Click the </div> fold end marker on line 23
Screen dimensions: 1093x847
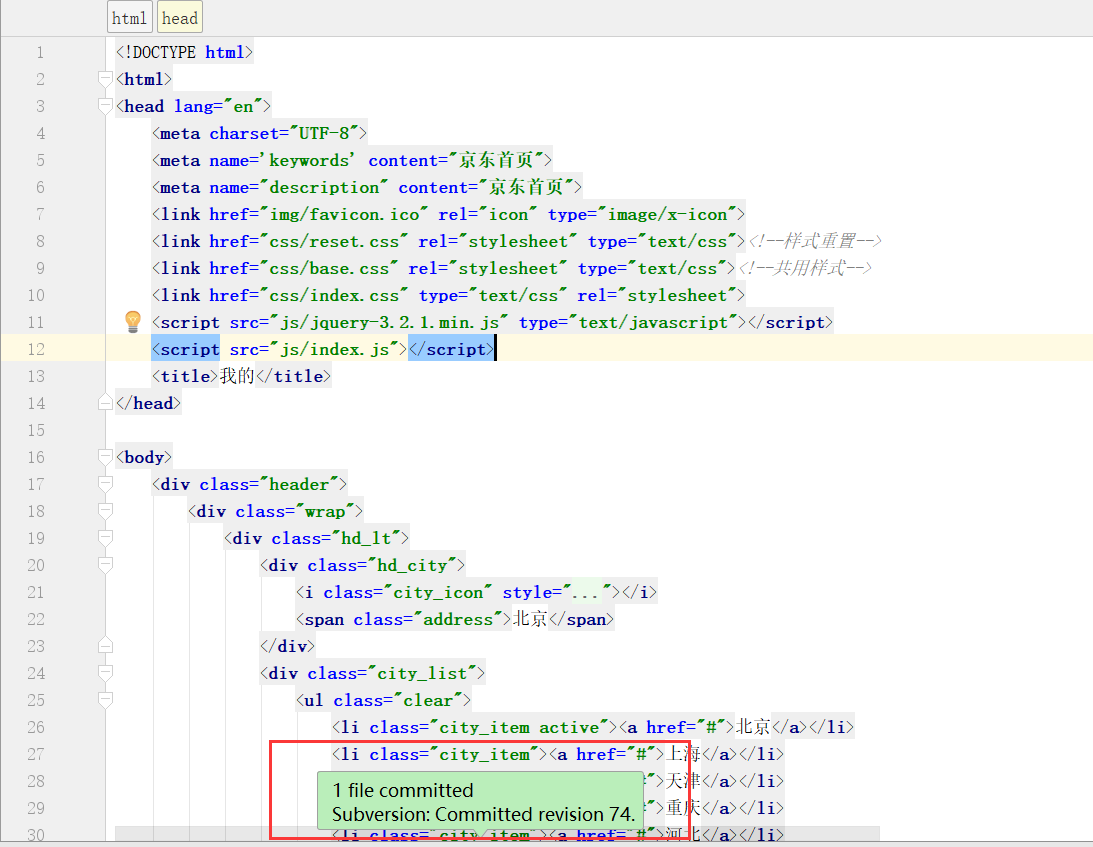pyautogui.click(x=105, y=646)
